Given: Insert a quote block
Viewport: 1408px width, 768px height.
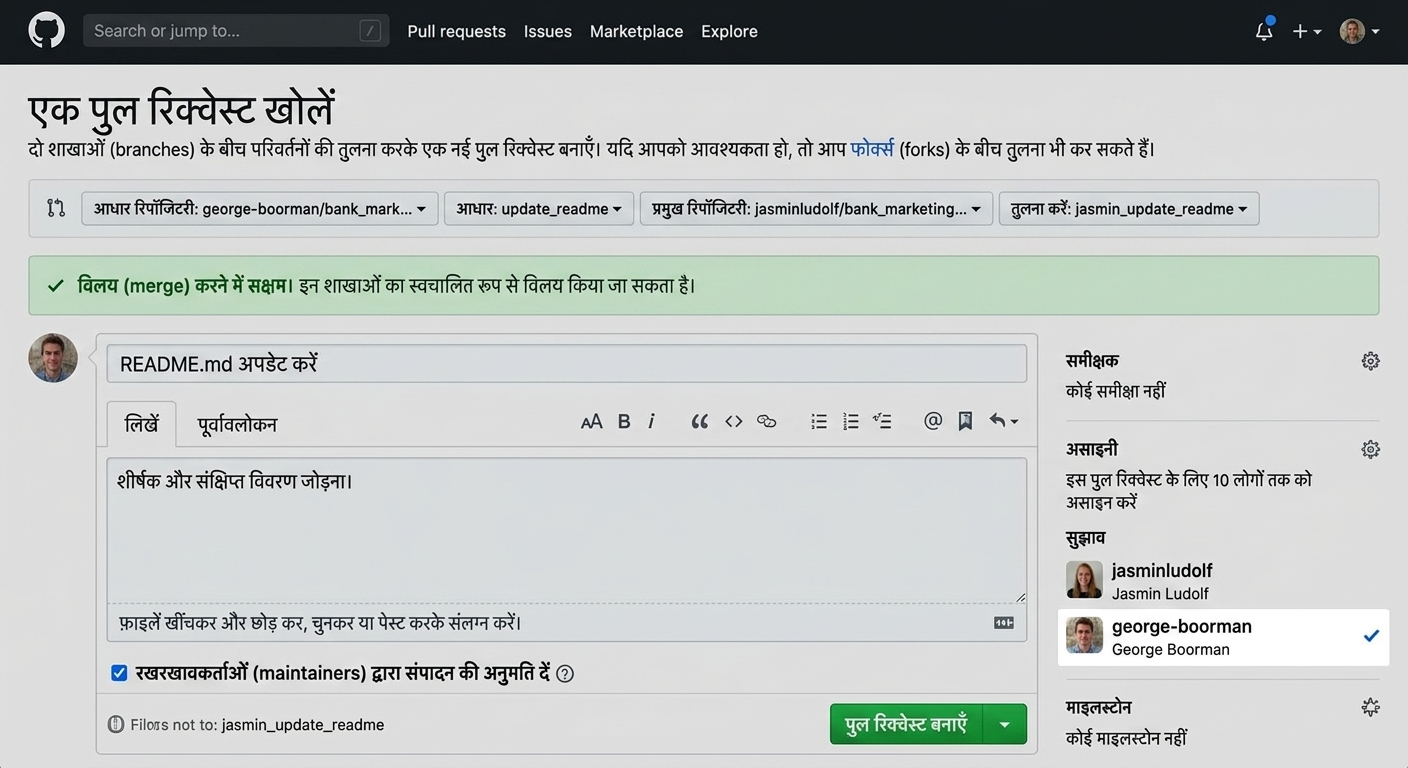Looking at the screenshot, I should (699, 421).
